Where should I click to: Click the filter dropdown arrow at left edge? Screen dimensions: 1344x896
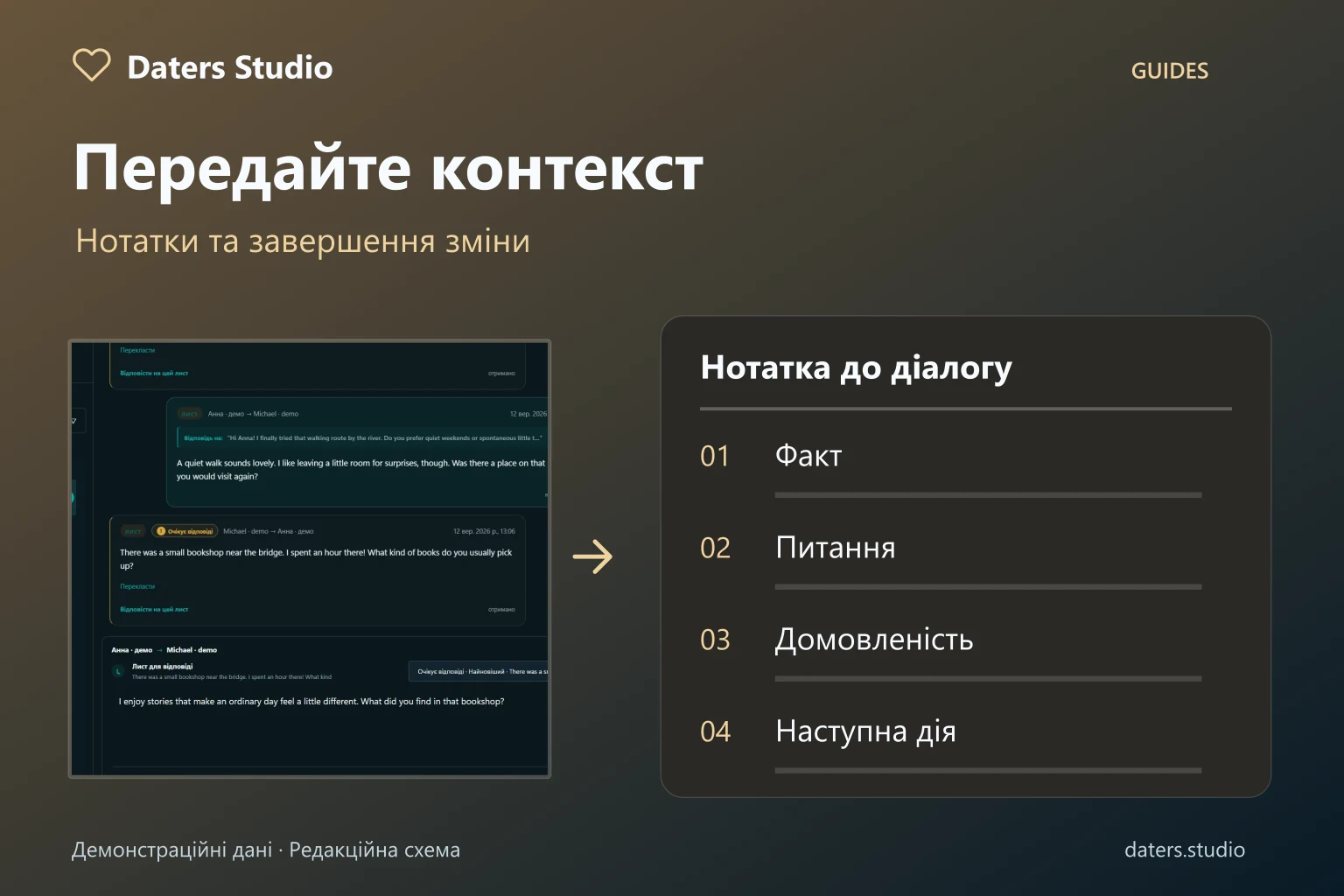pyautogui.click(x=73, y=421)
